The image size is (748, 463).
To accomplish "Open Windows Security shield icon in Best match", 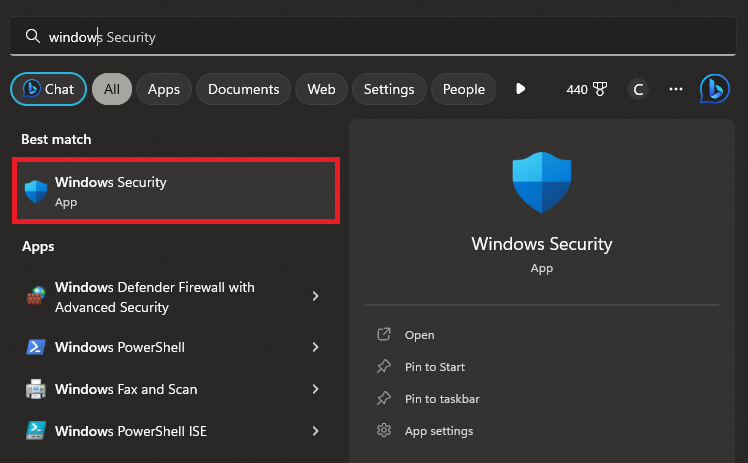I will tap(36, 192).
